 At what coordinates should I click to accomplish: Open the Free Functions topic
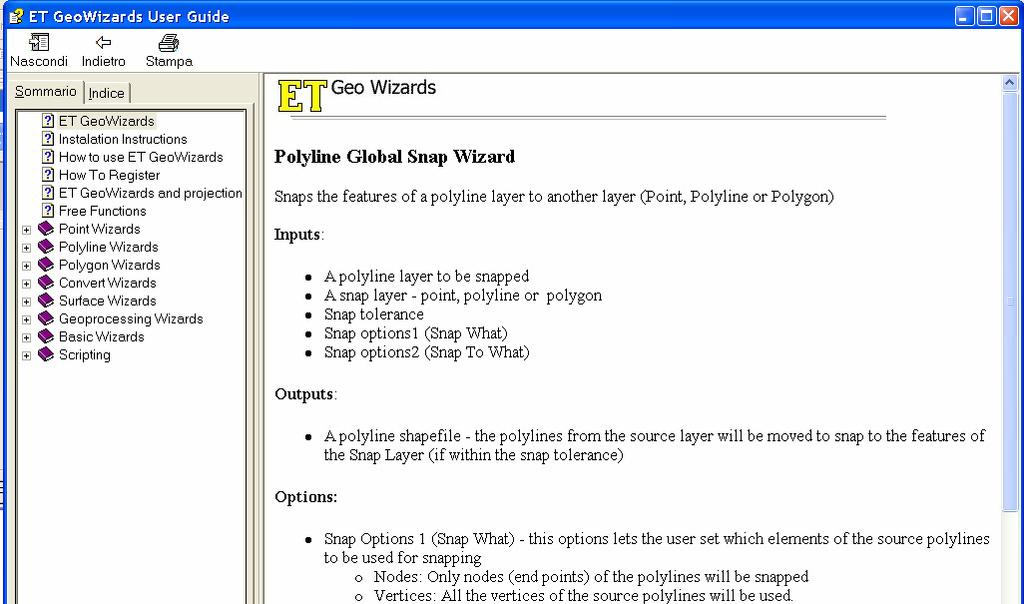[x=102, y=211]
